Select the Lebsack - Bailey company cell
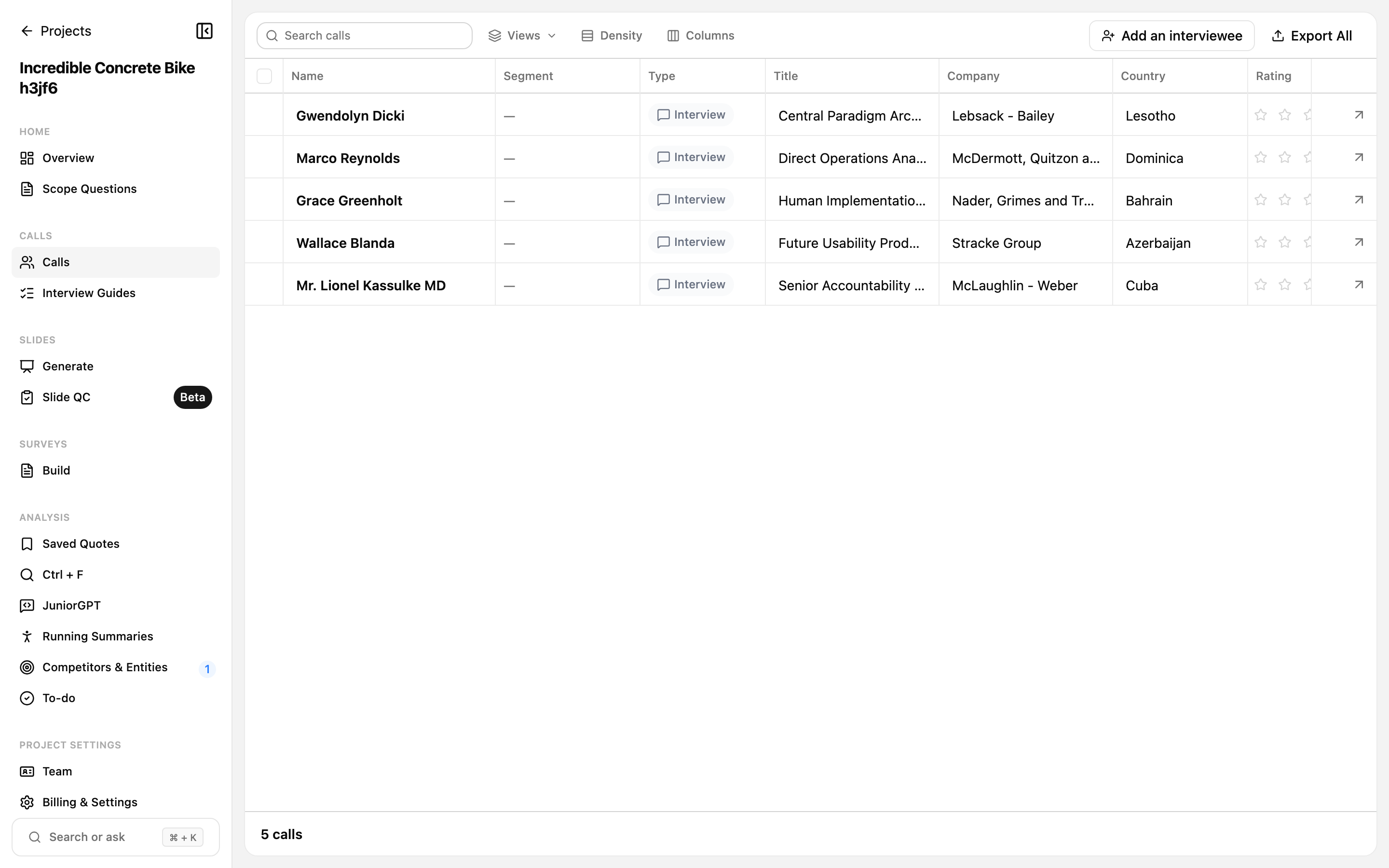1389x868 pixels. [1026, 115]
